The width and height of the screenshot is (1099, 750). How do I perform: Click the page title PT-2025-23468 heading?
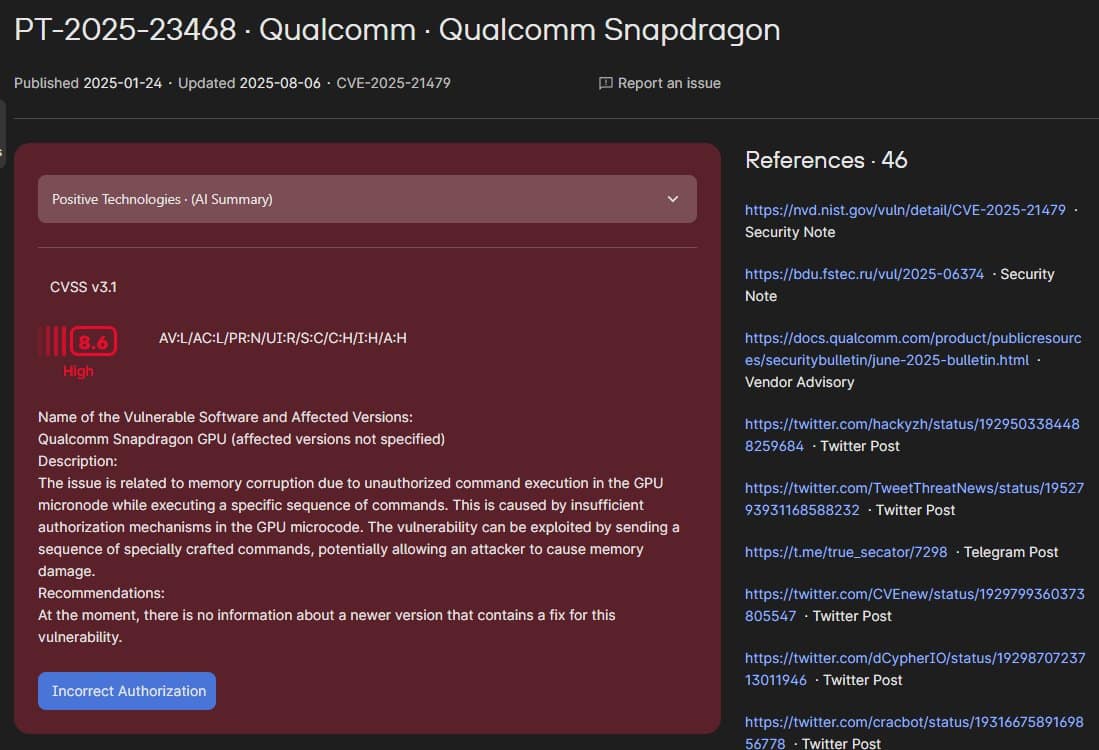(397, 30)
